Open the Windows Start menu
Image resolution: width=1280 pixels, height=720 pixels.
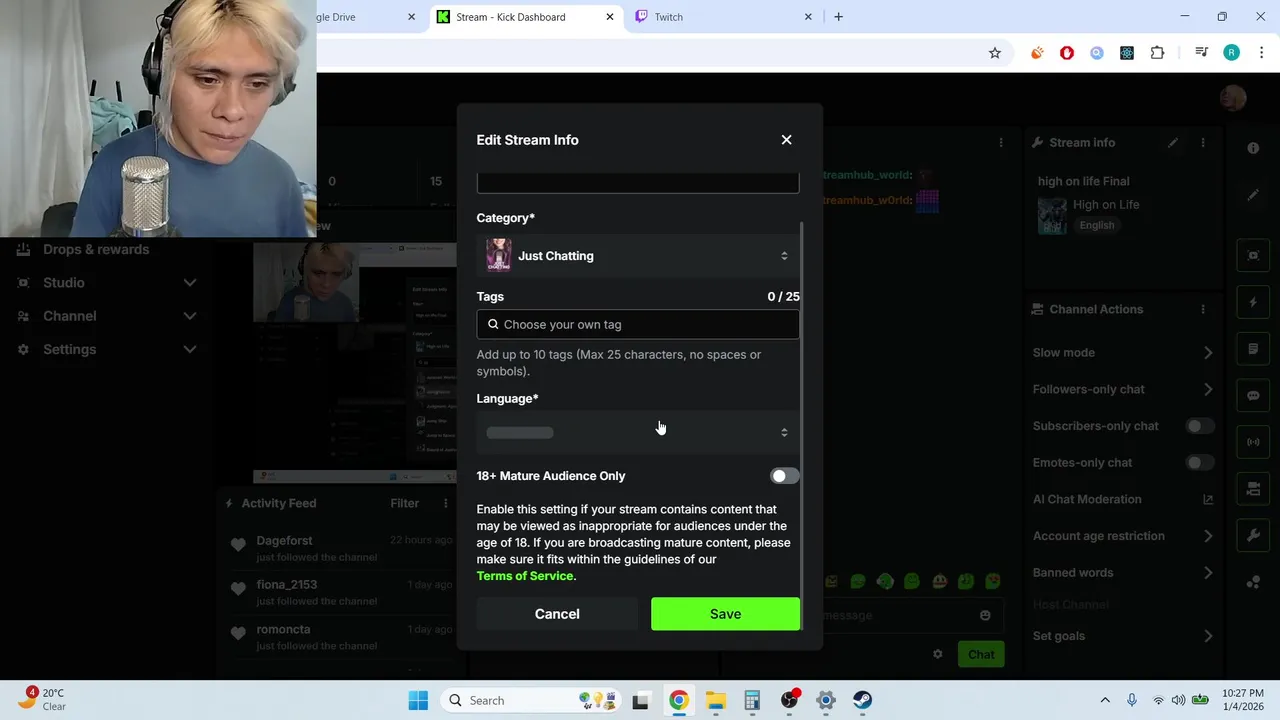[x=418, y=700]
